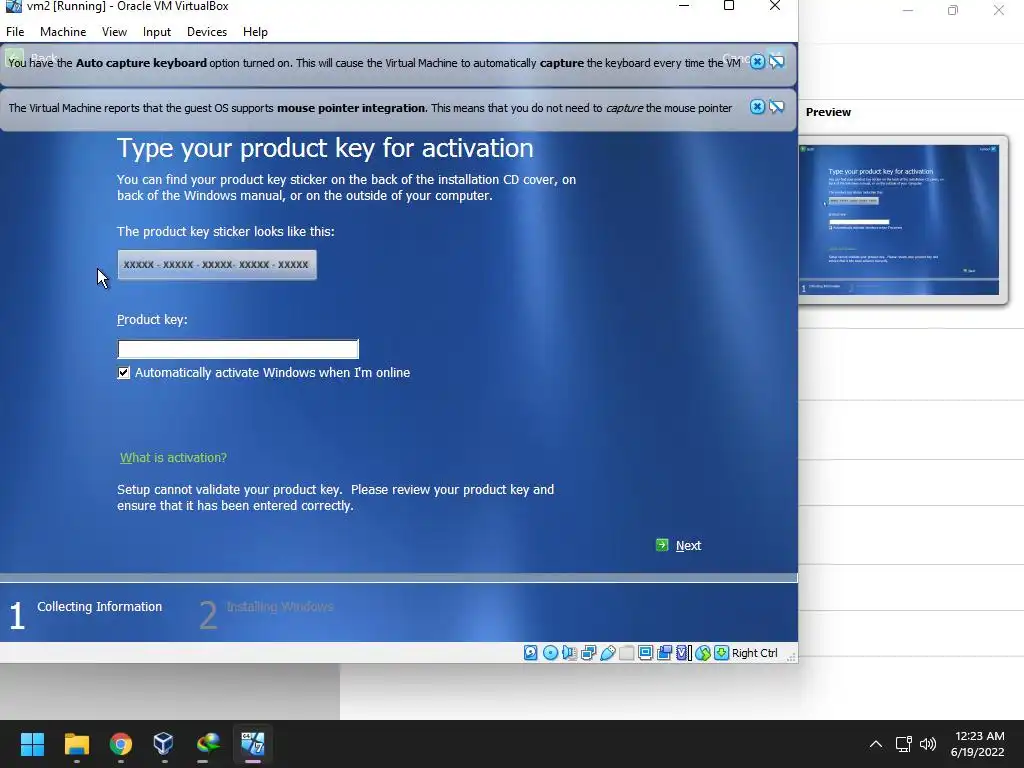Suppress future Auto capture keyboard messages
Image resolution: width=1024 pixels, height=768 pixels.
(776, 62)
